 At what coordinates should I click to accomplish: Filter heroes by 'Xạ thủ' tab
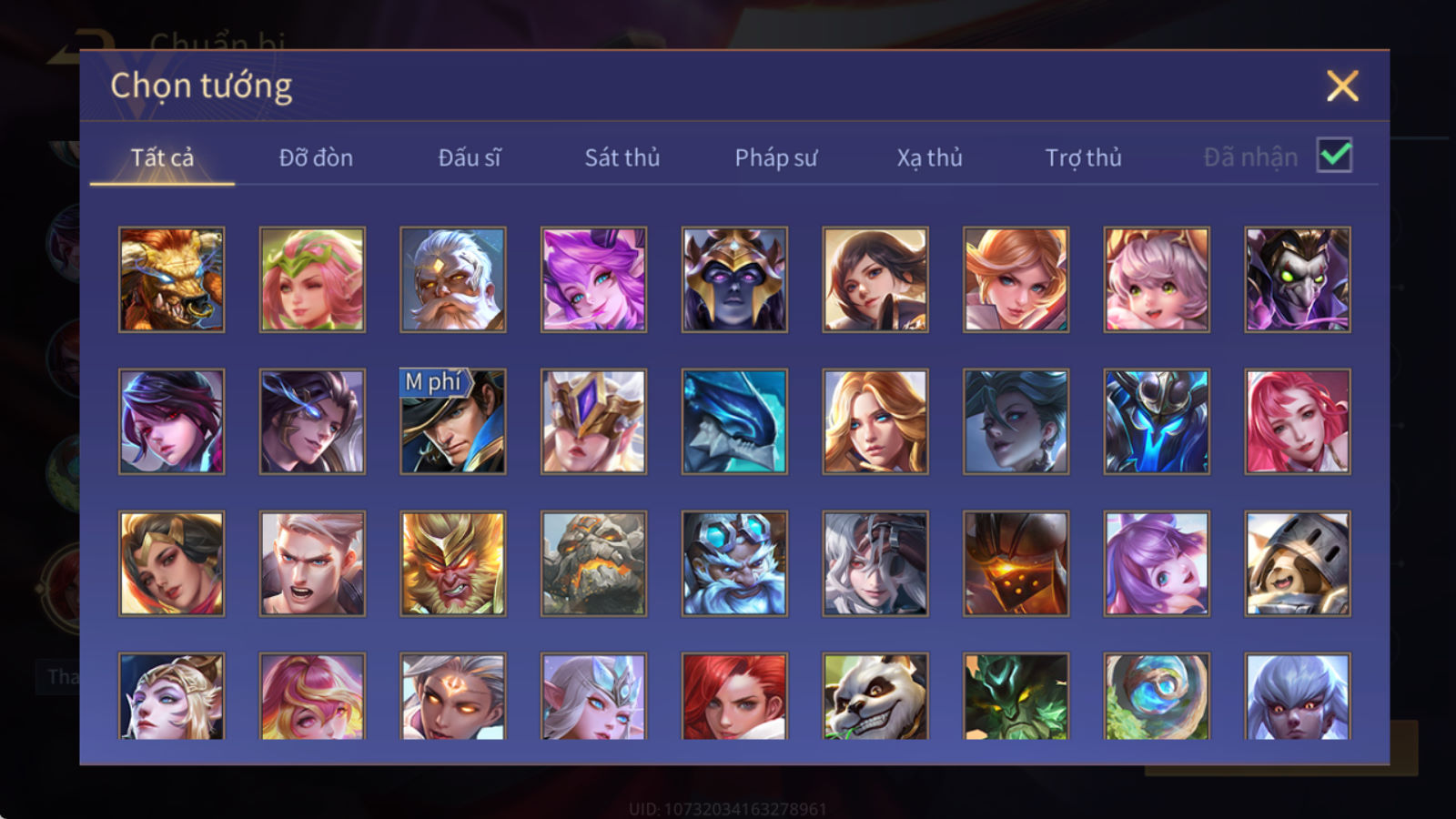(x=929, y=157)
